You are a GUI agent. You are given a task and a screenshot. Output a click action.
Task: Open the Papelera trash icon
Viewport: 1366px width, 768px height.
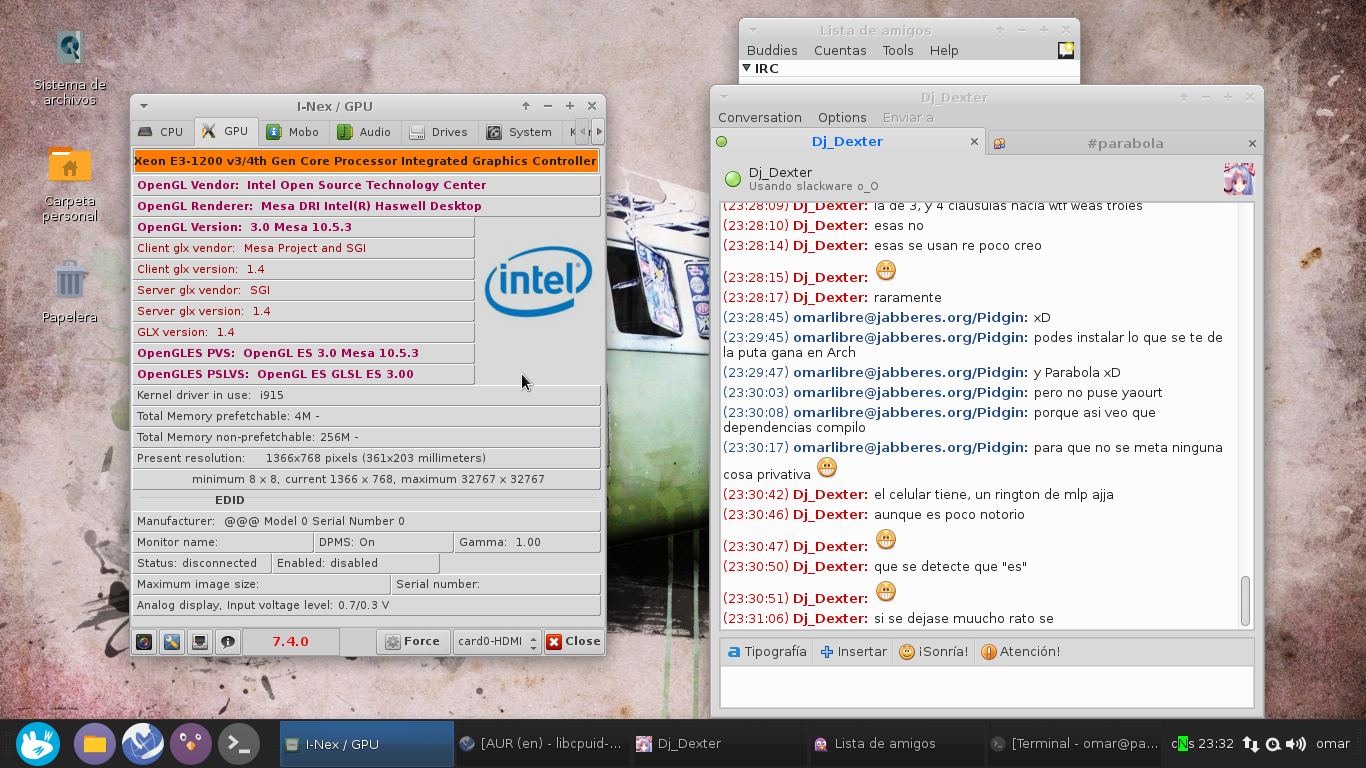(70, 291)
